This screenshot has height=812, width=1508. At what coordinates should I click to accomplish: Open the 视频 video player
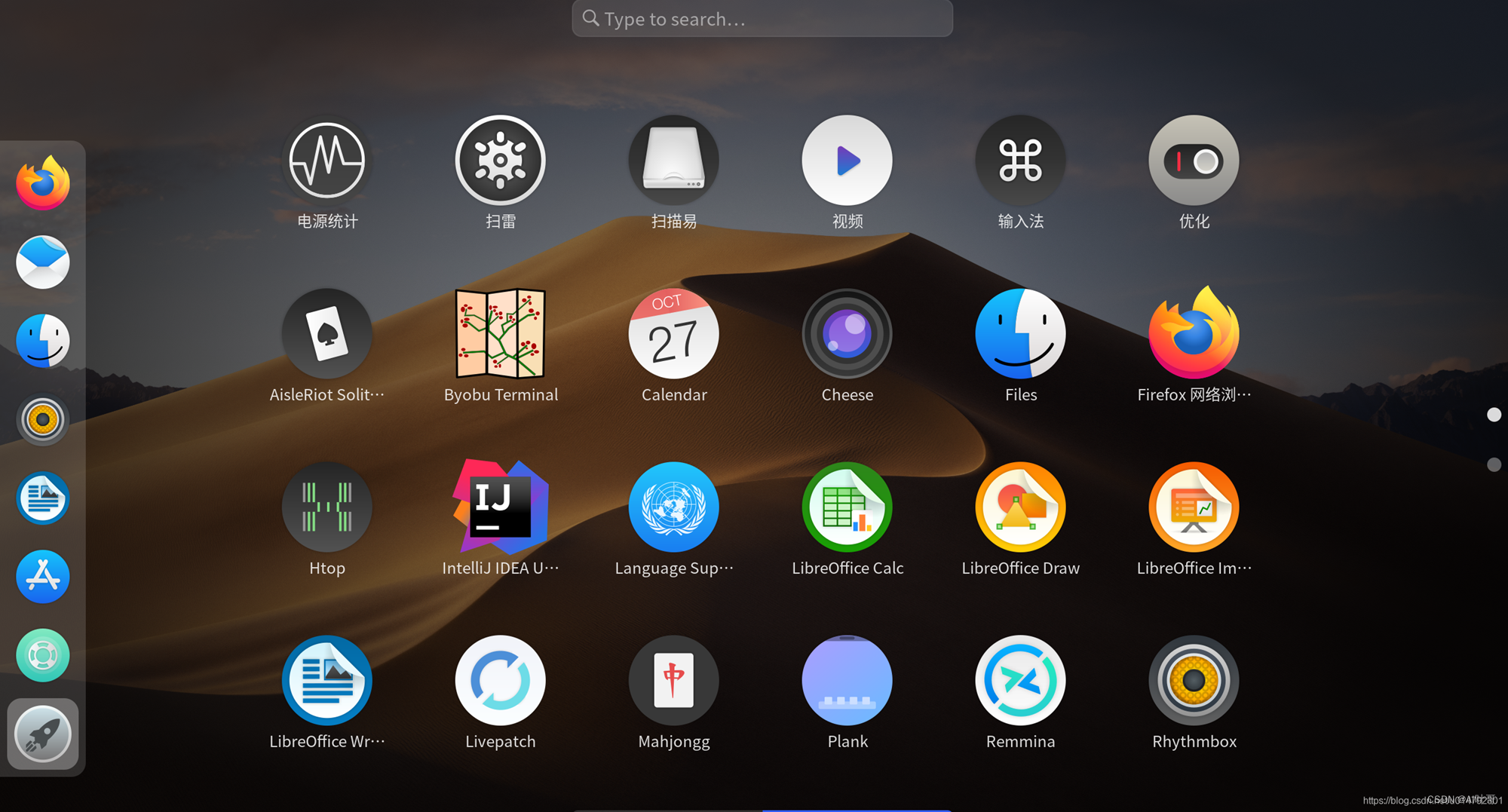click(x=847, y=161)
